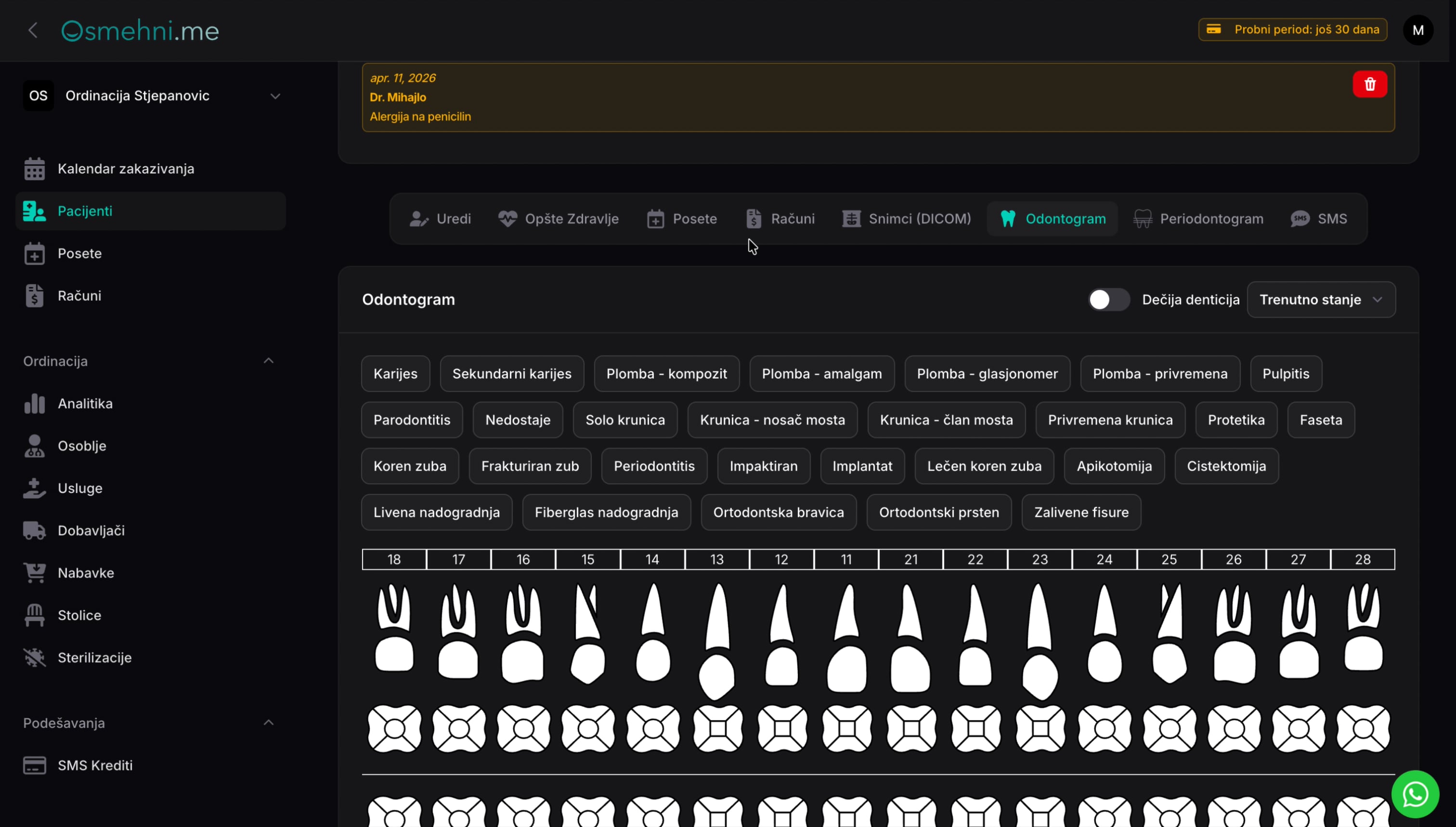This screenshot has height=827, width=1456.
Task: Open Nabavke in the sidebar
Action: [x=151, y=572]
